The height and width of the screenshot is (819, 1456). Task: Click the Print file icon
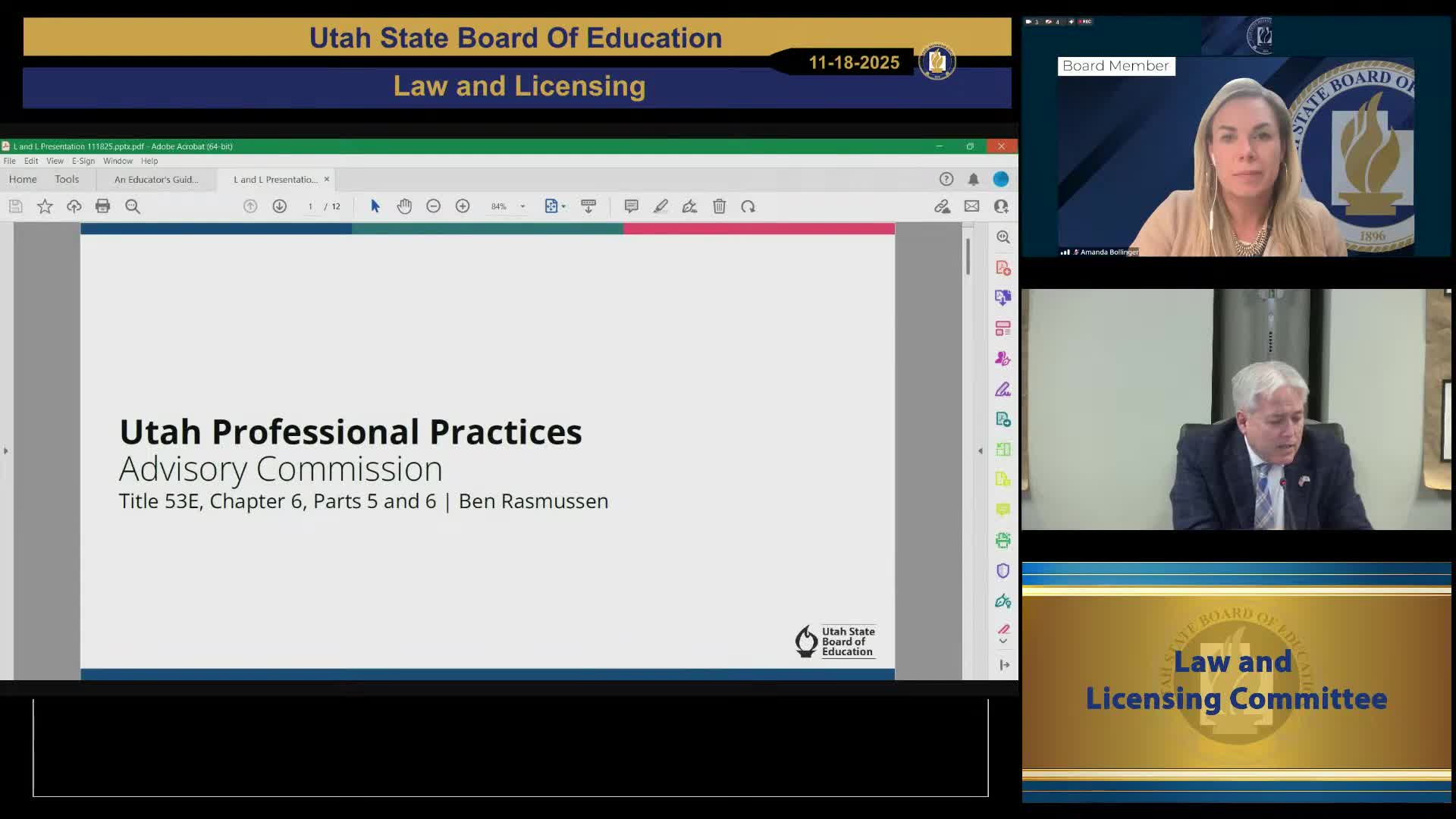pyautogui.click(x=102, y=206)
